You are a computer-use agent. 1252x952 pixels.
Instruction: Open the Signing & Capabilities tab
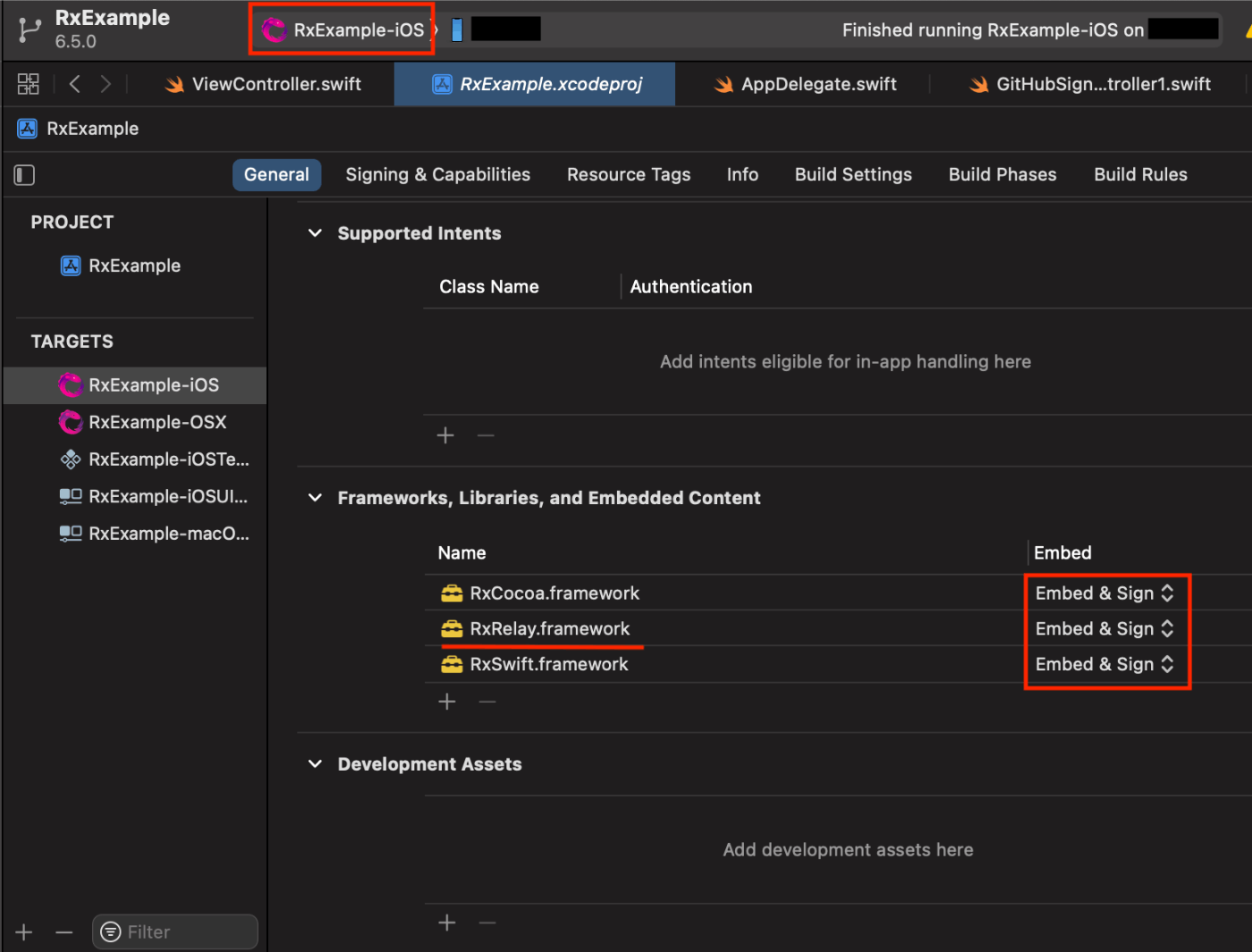tap(438, 174)
